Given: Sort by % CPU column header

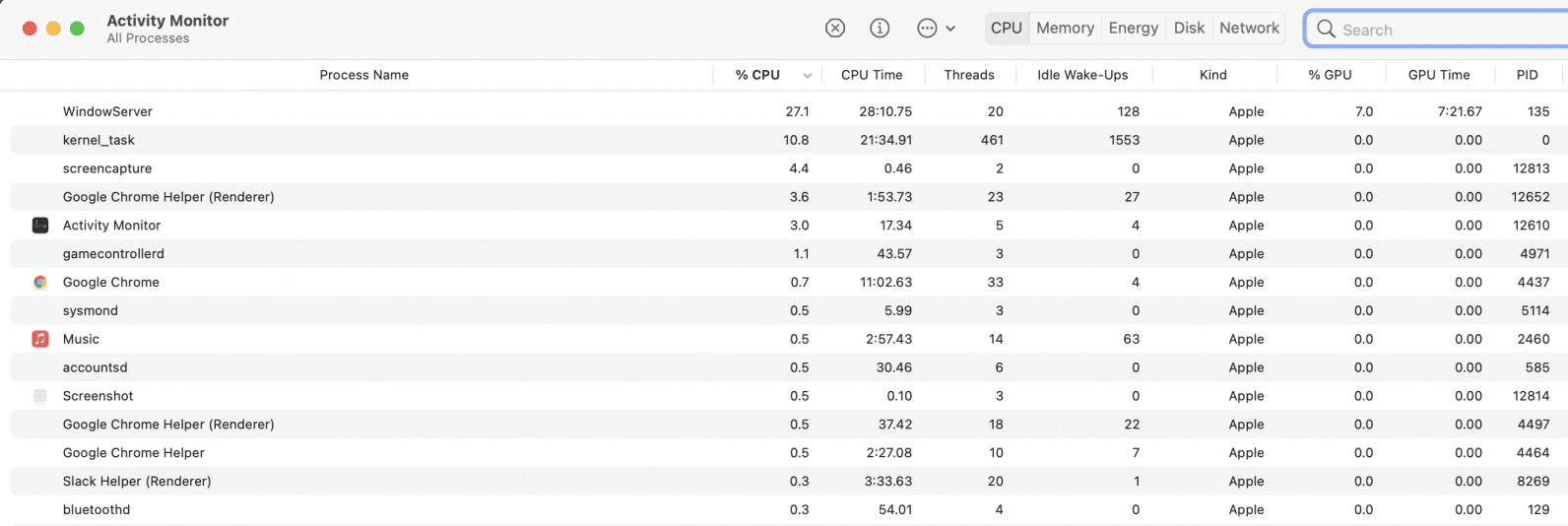Looking at the screenshot, I should coord(757,75).
